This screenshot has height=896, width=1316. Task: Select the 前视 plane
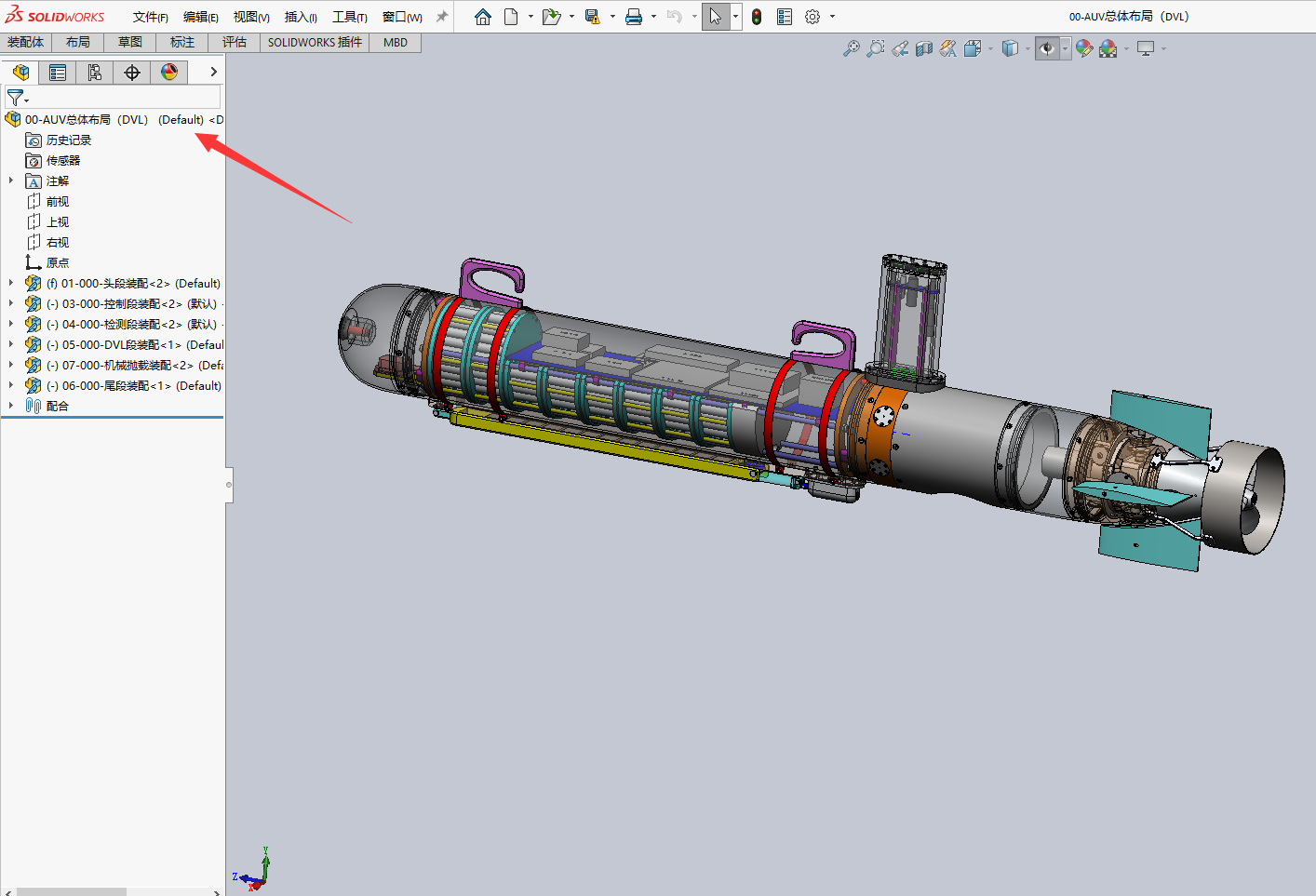click(58, 201)
